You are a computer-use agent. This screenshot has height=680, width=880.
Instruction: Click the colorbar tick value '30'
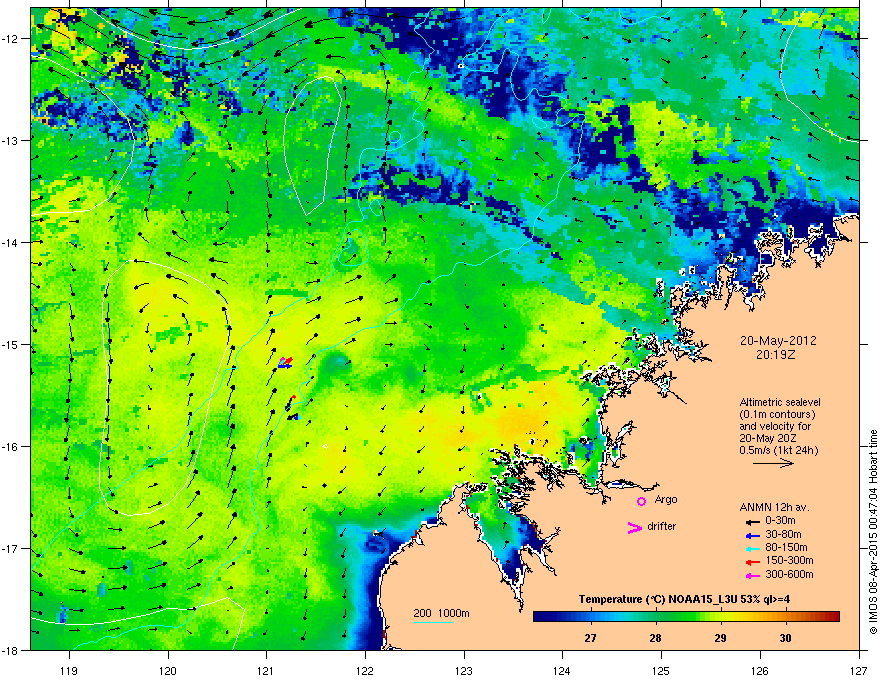786,638
